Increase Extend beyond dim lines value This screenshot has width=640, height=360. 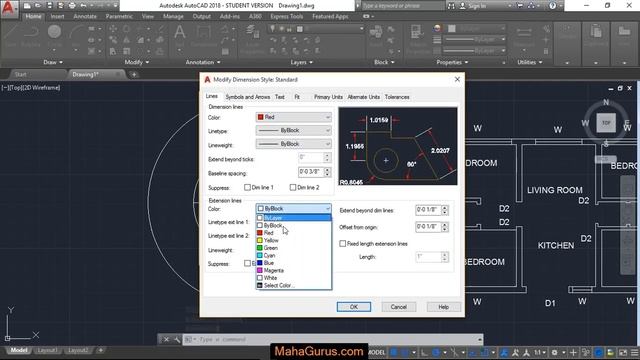pyautogui.click(x=444, y=207)
